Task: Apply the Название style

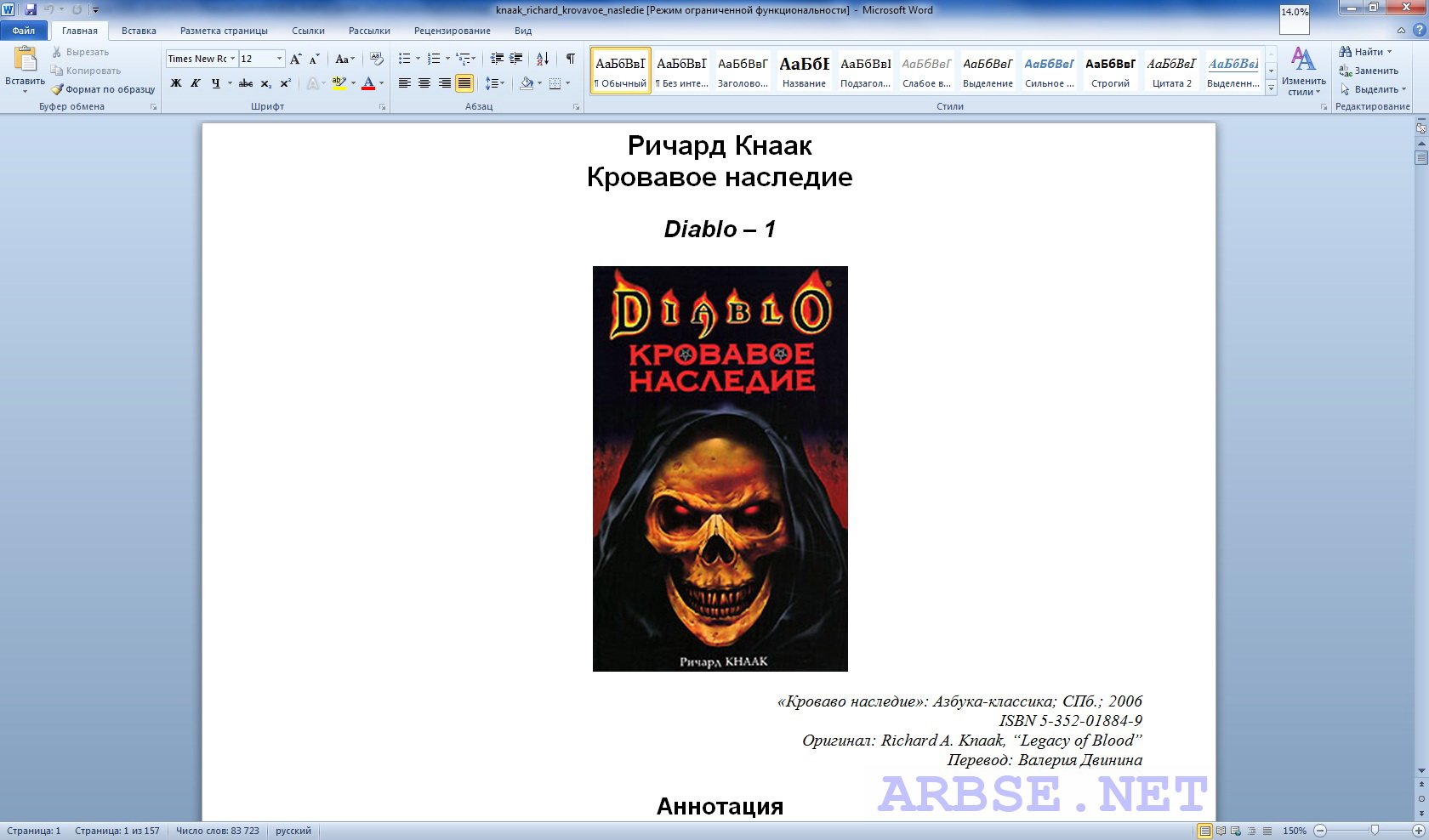Action: point(804,71)
